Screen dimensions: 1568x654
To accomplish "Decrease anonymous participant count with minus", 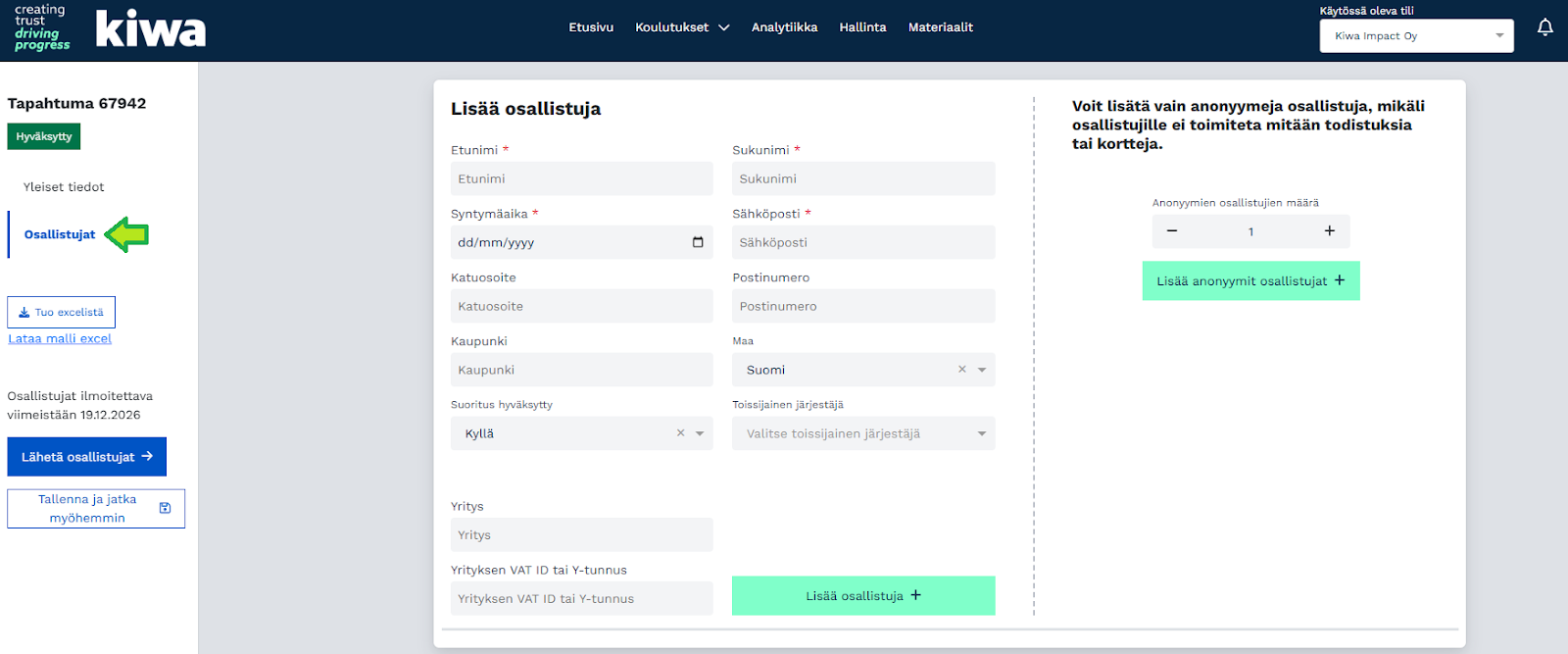I will coord(1171,231).
